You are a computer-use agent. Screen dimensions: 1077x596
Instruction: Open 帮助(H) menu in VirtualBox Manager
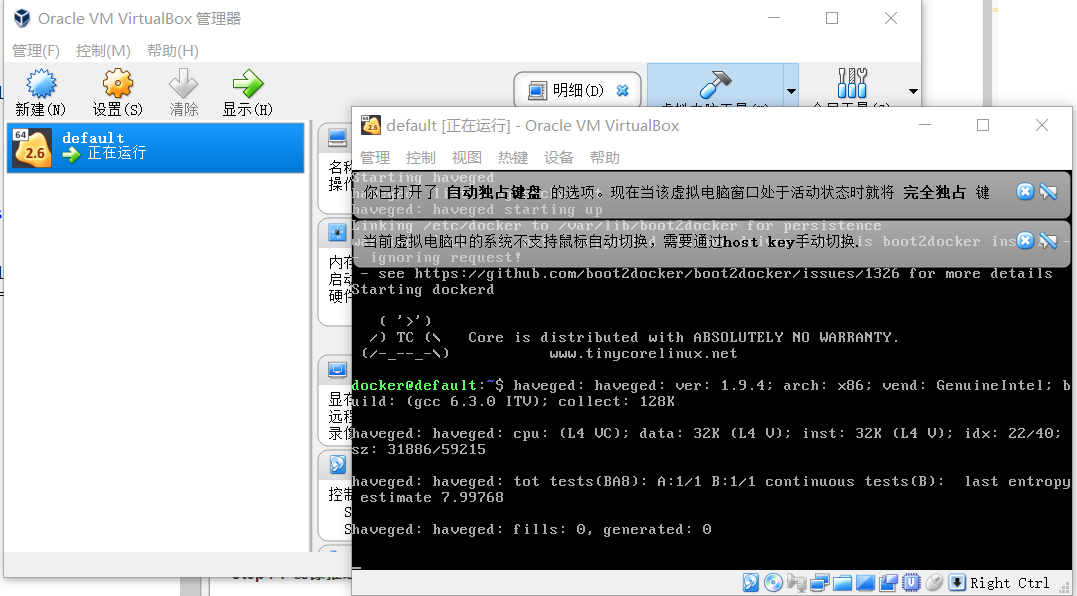172,51
